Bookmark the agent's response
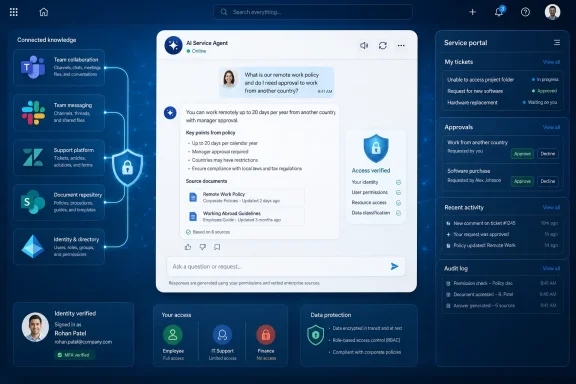The image size is (576, 384). [217, 247]
